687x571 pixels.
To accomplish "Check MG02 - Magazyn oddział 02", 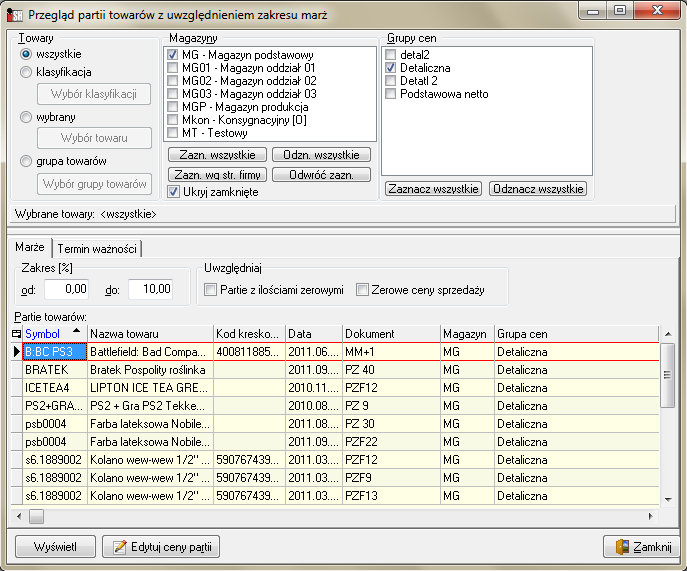I will click(x=173, y=81).
